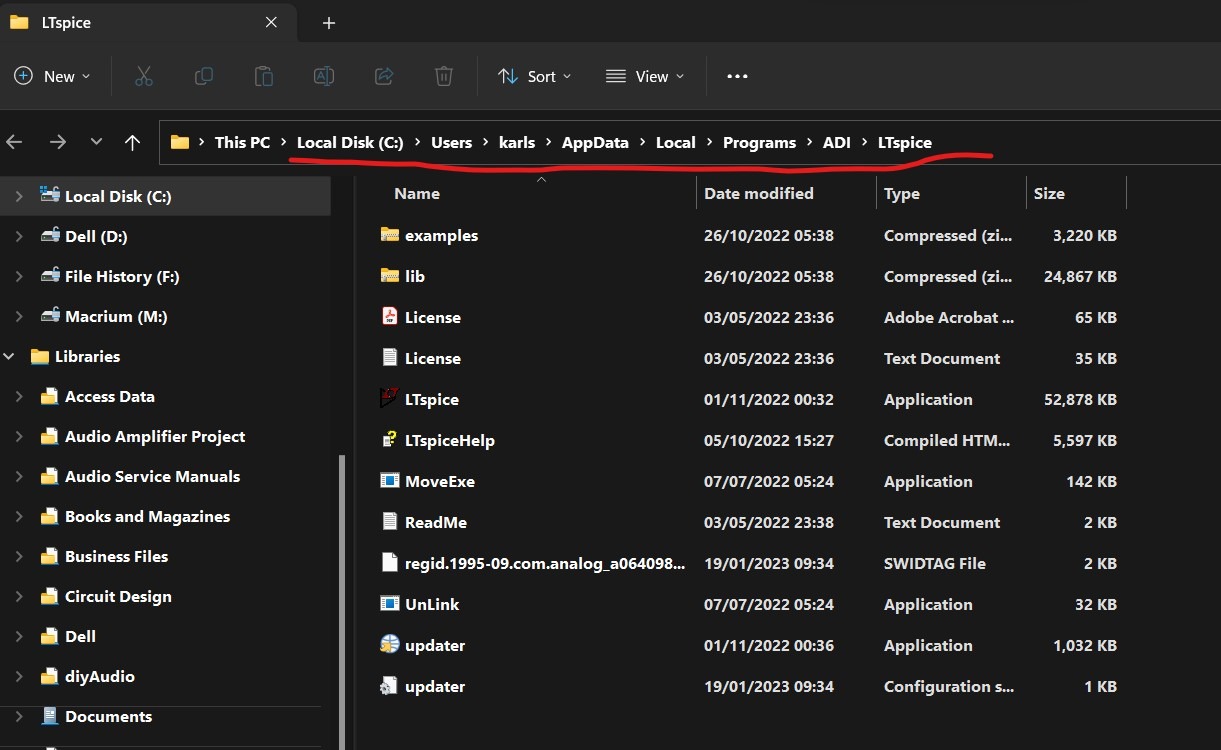
Task: Select Documents in the navigation pane
Action: [x=108, y=716]
